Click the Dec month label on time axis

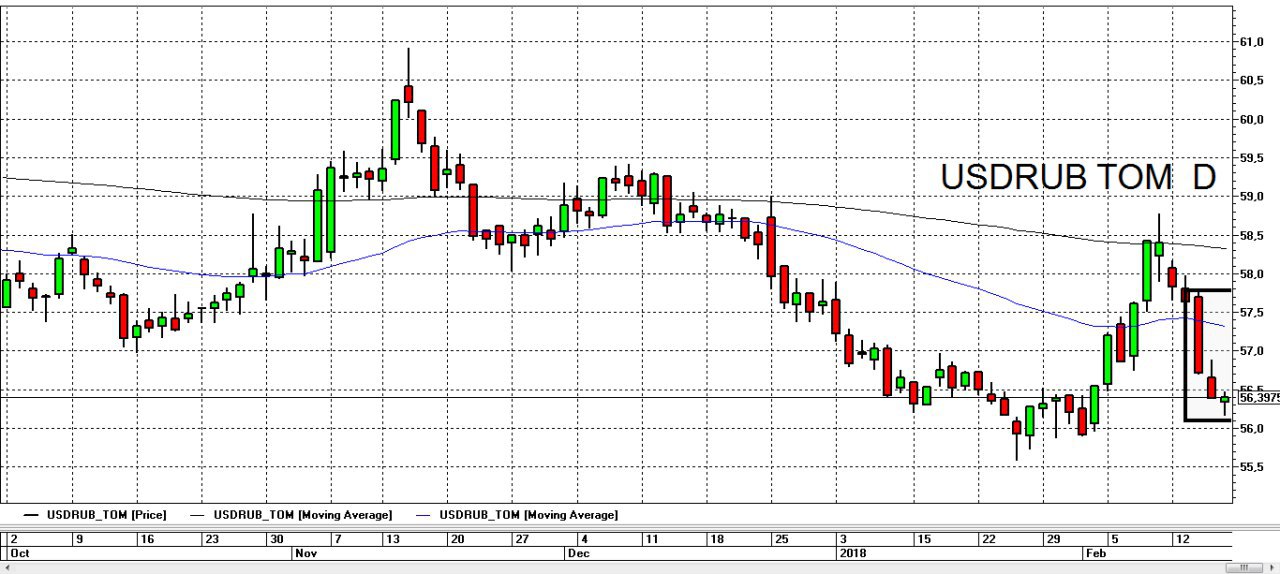tap(578, 552)
